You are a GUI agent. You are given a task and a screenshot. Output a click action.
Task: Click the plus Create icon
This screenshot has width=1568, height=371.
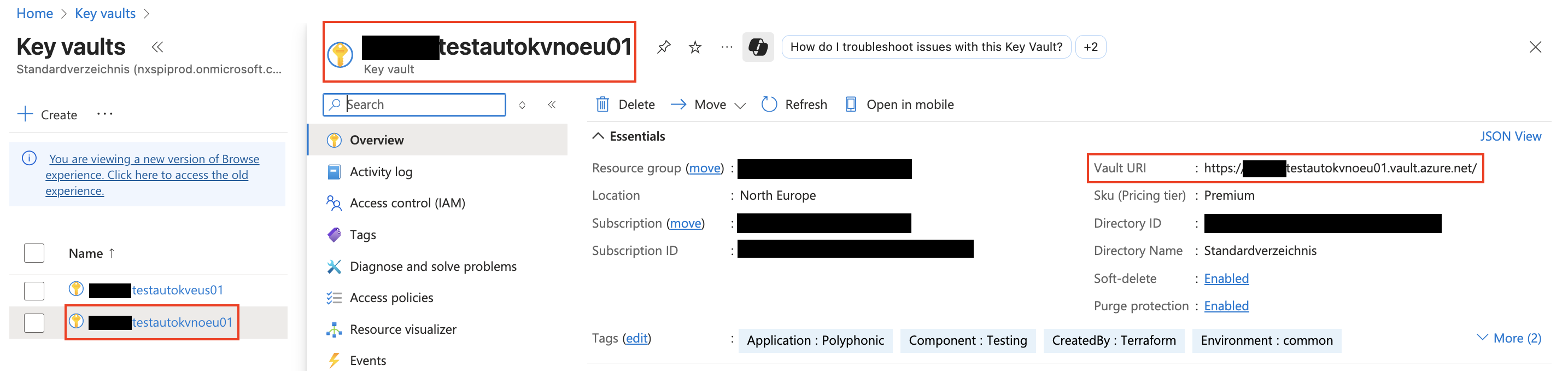click(25, 114)
